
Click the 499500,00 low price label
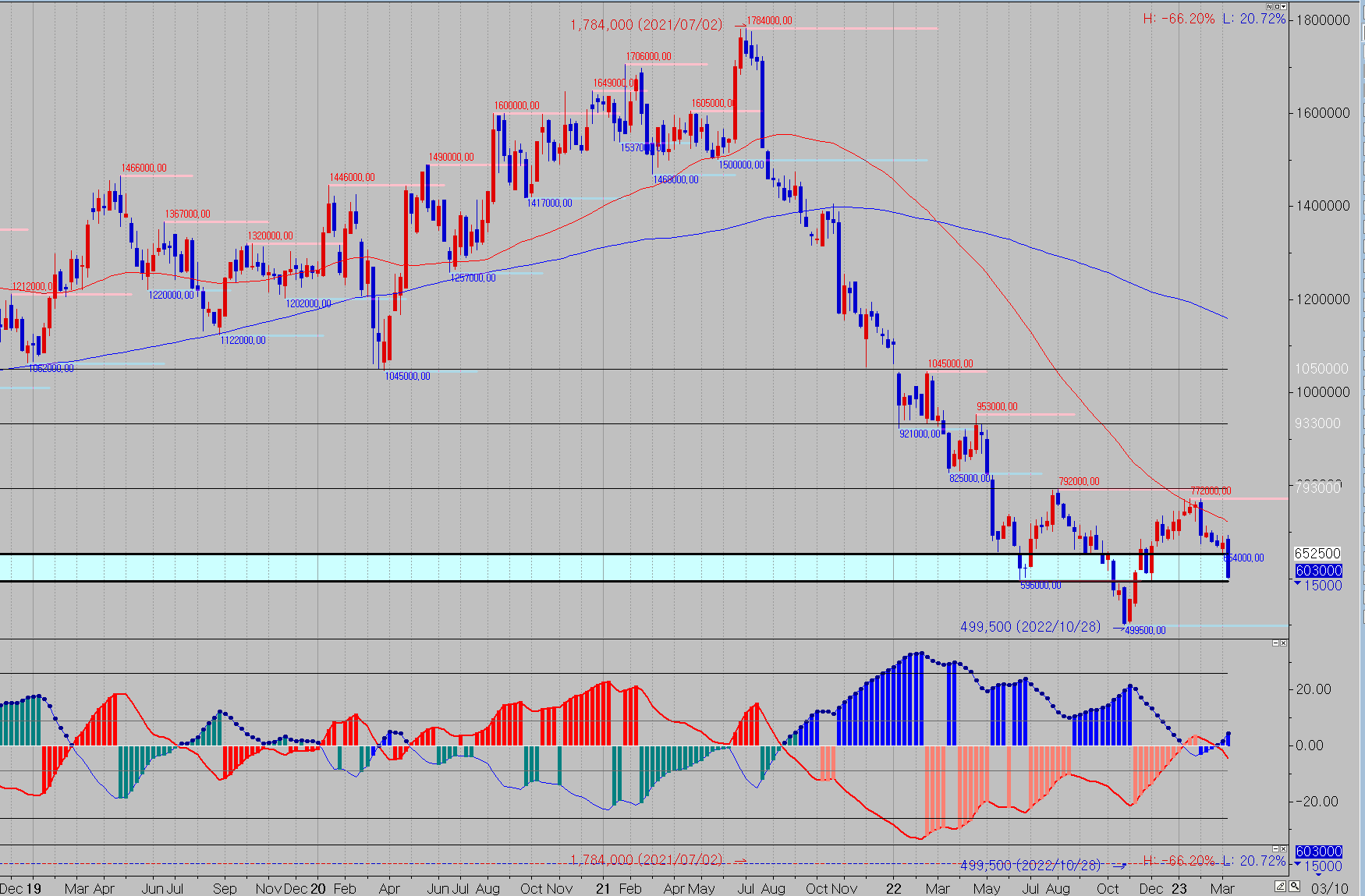[1145, 631]
